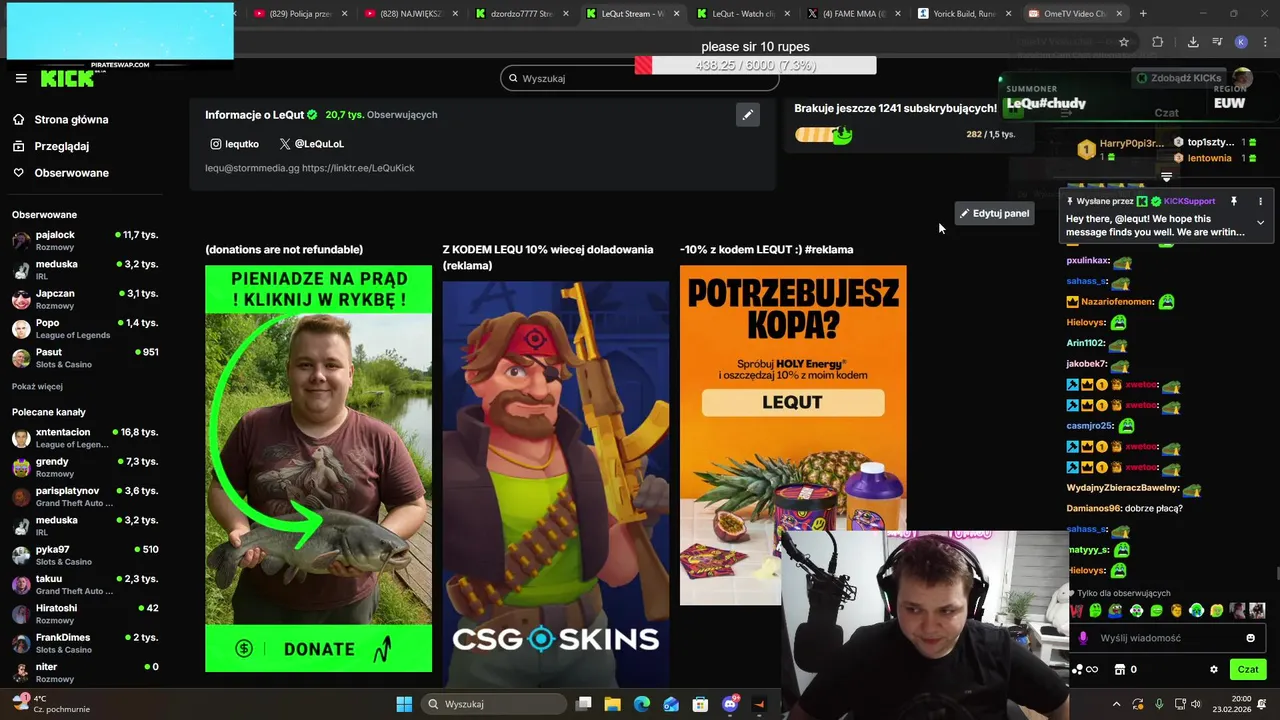This screenshot has width=1280, height=720.
Task: Open FrankDimes recommended channel
Action: (x=85, y=643)
